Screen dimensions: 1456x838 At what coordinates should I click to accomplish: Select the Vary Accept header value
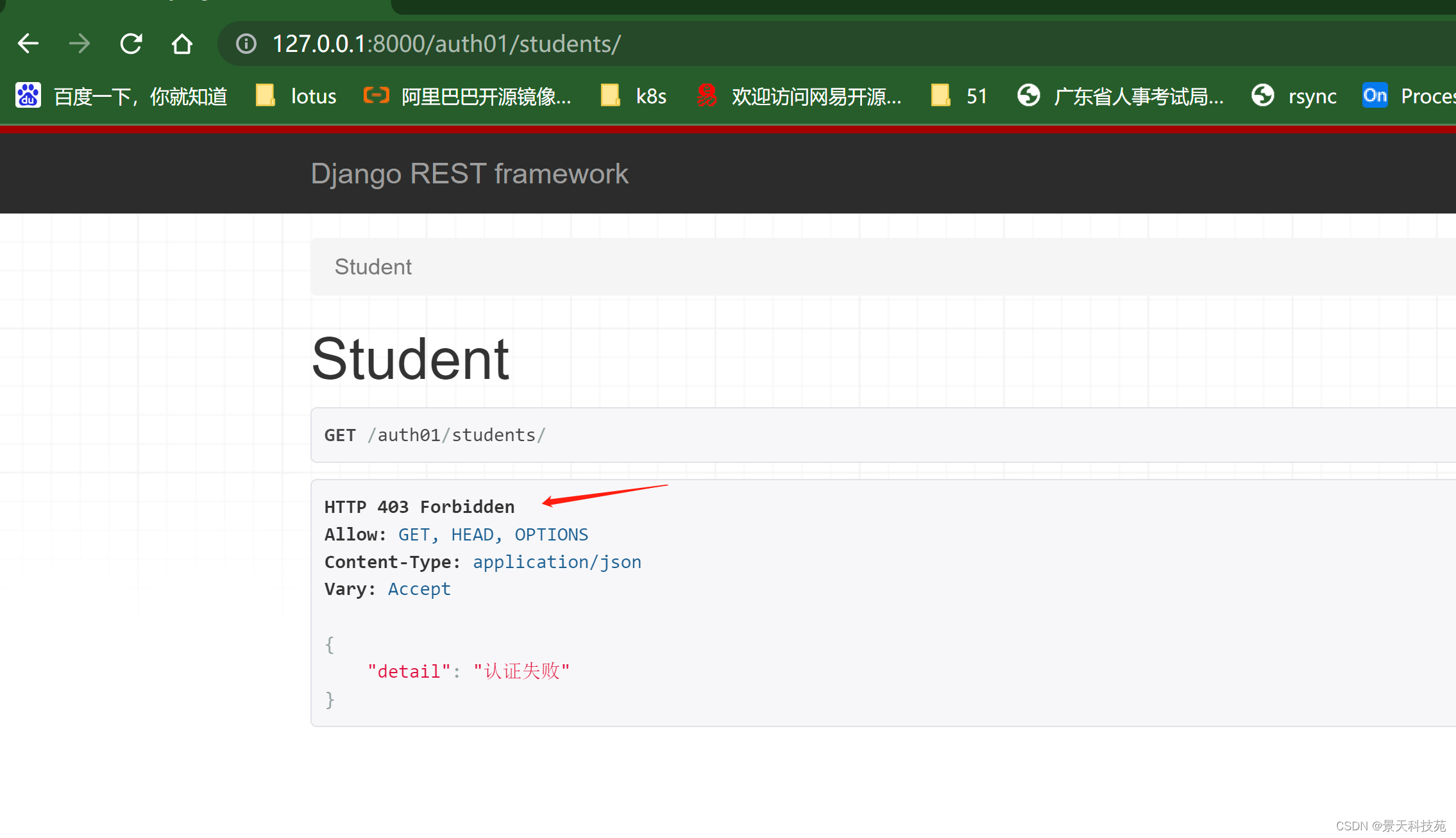(419, 589)
